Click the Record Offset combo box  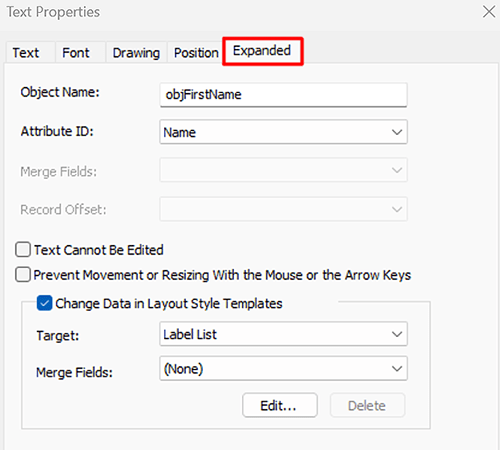283,209
